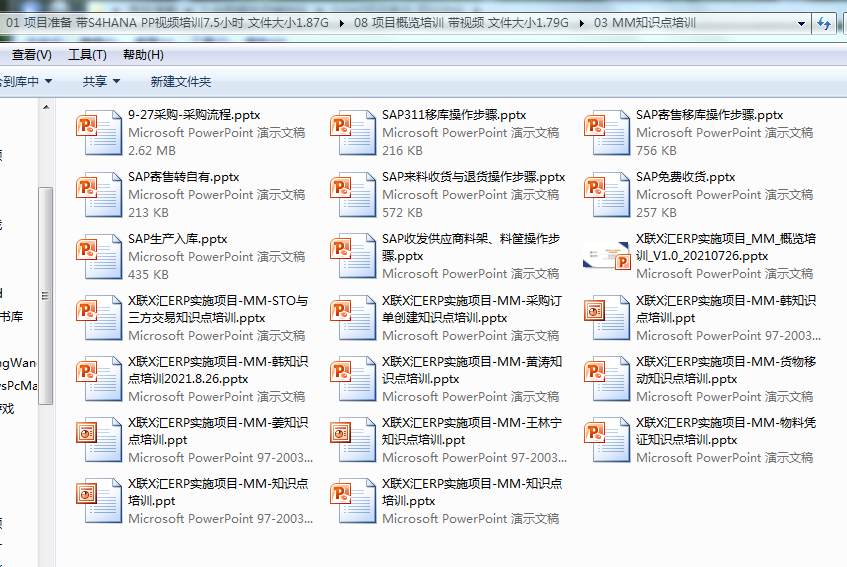Select the MM-韩知识点培训.ppt file icon
847x567 pixels.
(607, 318)
